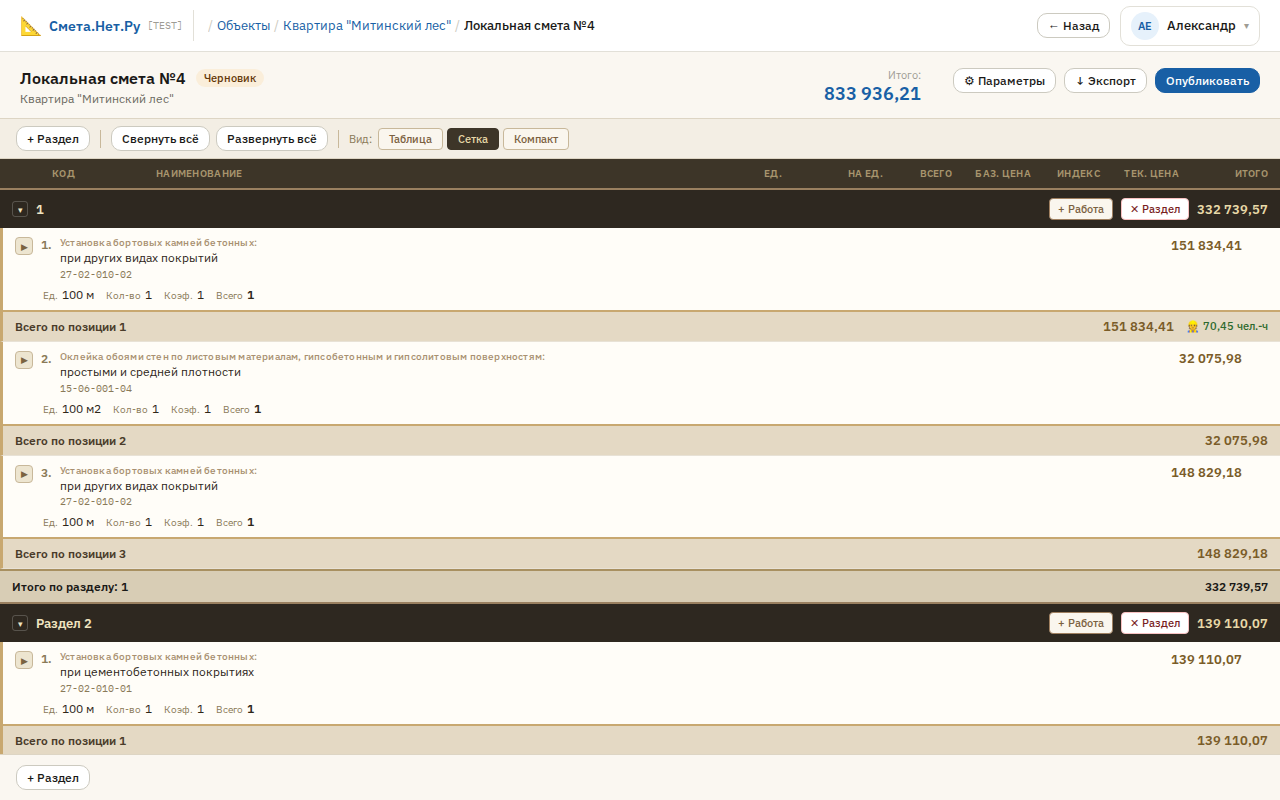
Task: Expand position 1 in Раздел 2
Action: coord(24,660)
